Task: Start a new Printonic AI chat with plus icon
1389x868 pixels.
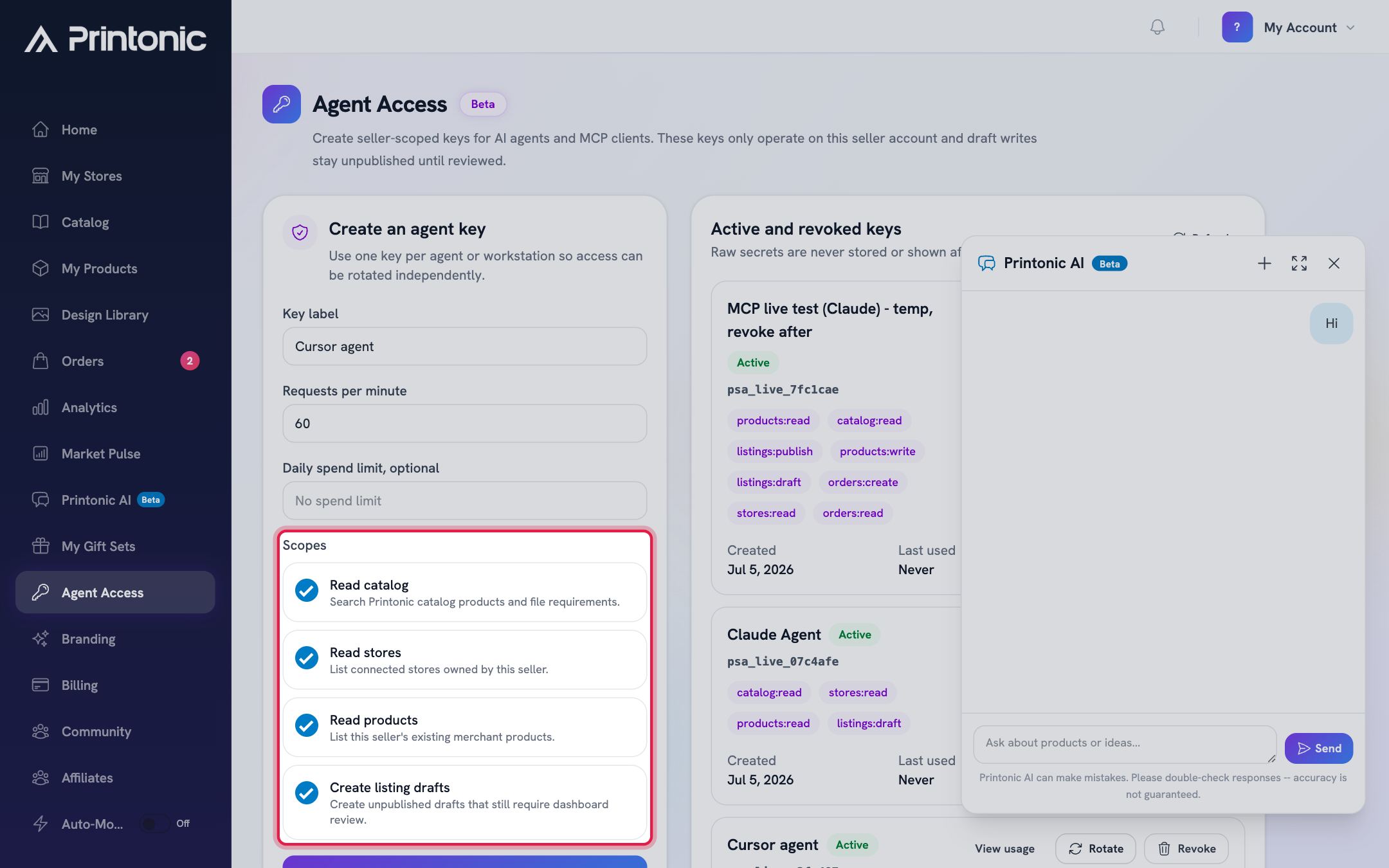Action: 1264,264
